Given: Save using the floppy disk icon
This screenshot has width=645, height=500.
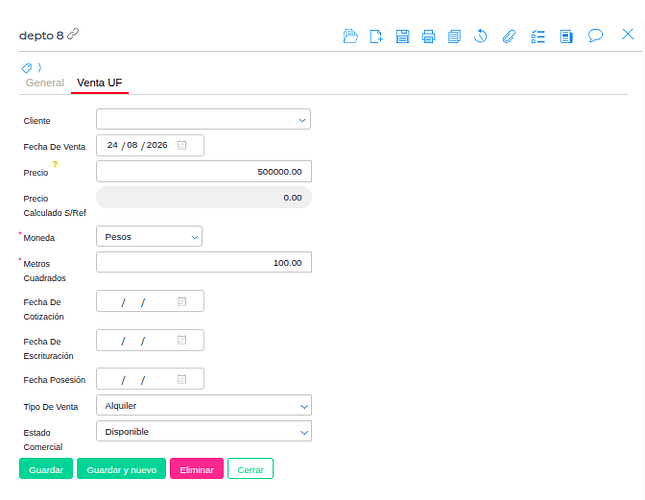Looking at the screenshot, I should coord(402,36).
